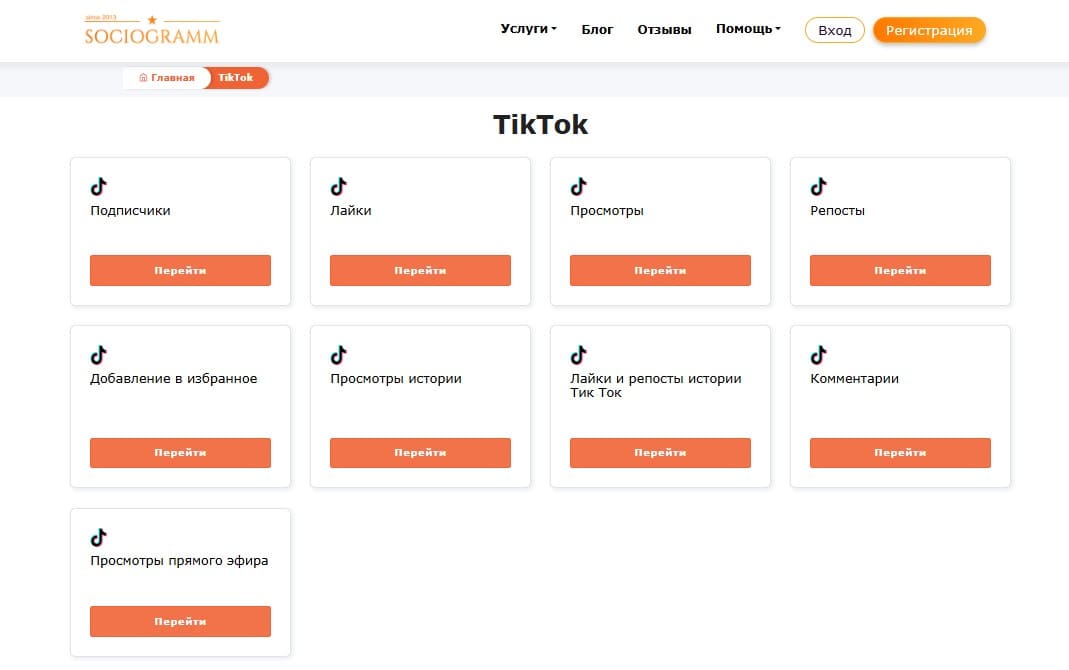Click the TikTok page heading
The width and height of the screenshot is (1069, 670).
pyautogui.click(x=540, y=125)
